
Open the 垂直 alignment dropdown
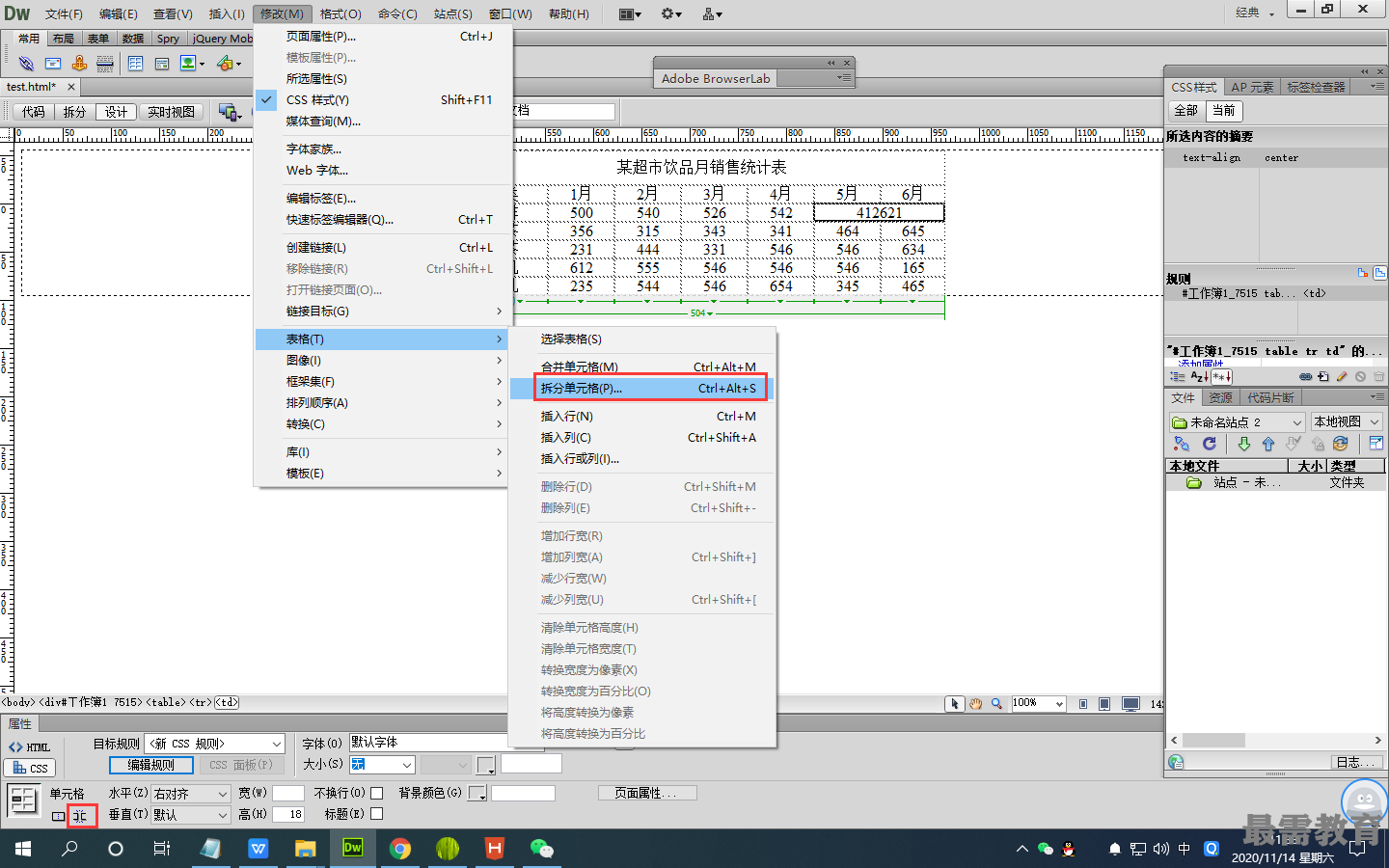tap(191, 815)
